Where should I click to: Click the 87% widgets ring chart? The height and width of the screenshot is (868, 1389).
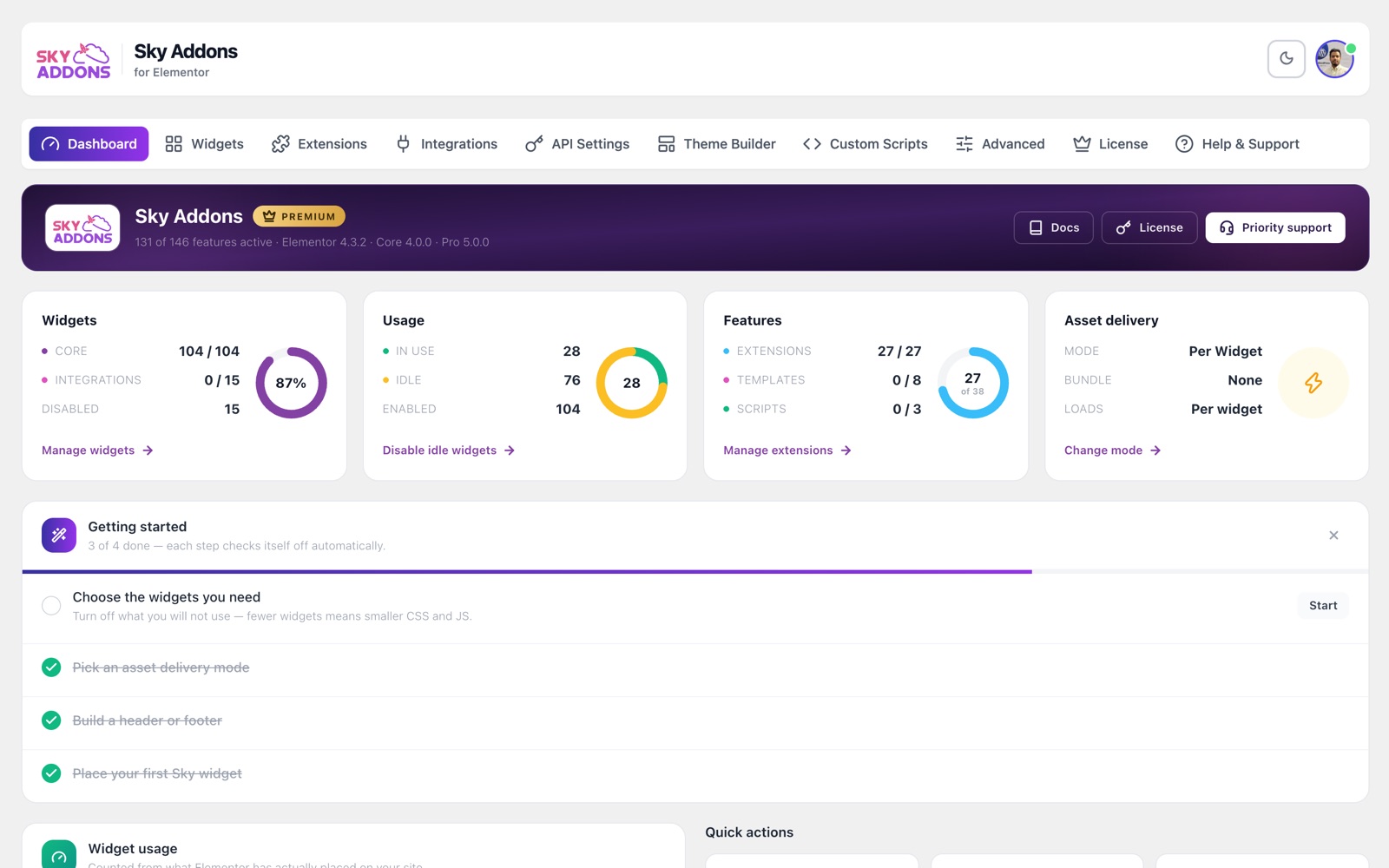coord(291,383)
